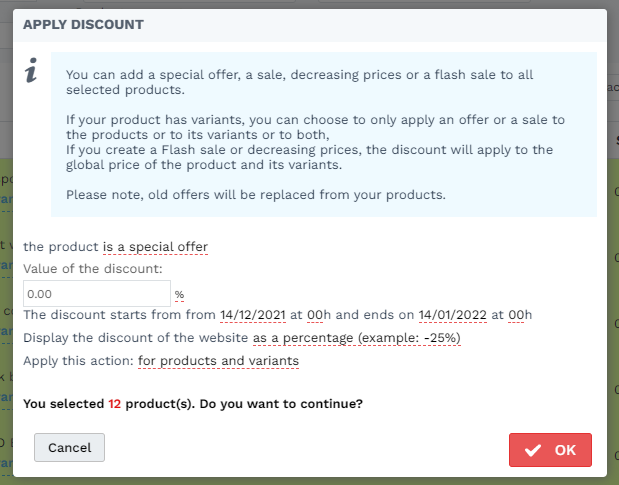The height and width of the screenshot is (485, 619).
Task: Open "for products and variants" selector
Action: [x=218, y=361]
